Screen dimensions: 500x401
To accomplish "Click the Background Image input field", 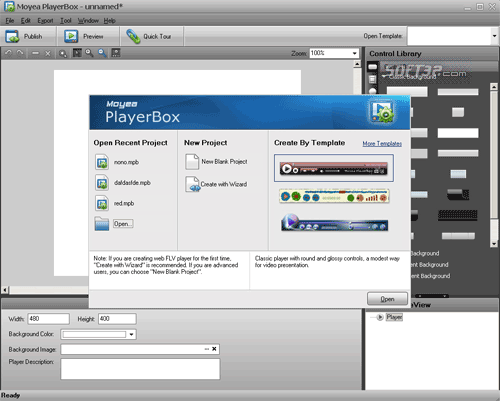I will [140, 349].
